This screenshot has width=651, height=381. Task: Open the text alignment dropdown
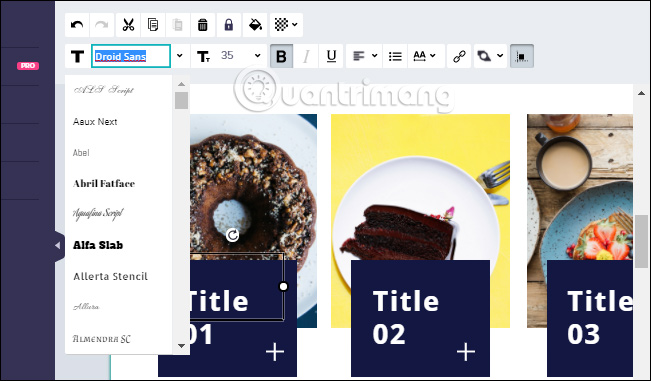pyautogui.click(x=365, y=56)
